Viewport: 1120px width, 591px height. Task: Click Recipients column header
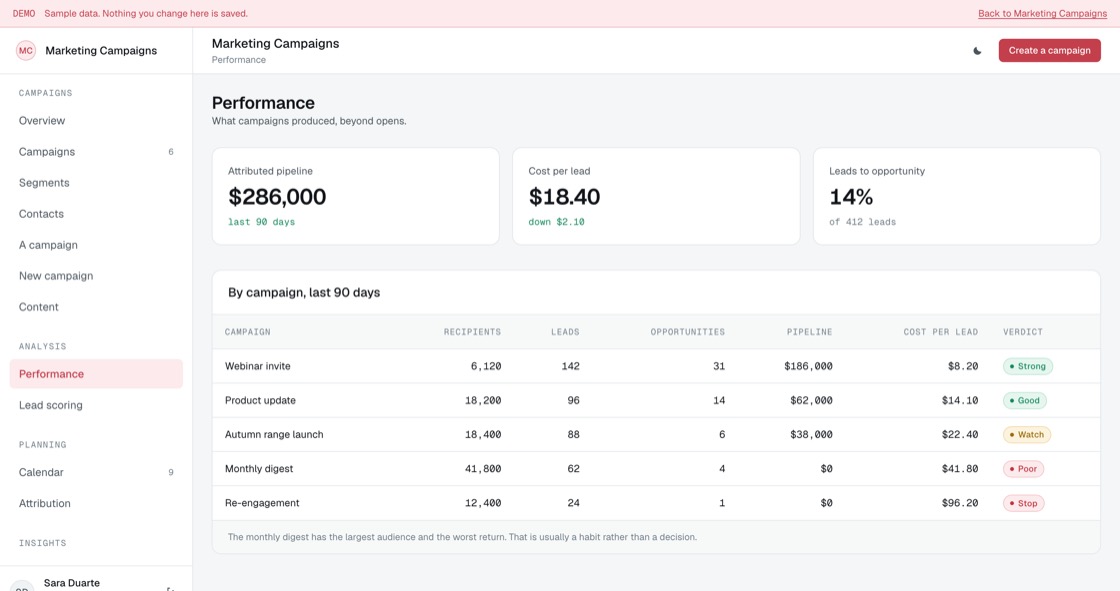472,332
